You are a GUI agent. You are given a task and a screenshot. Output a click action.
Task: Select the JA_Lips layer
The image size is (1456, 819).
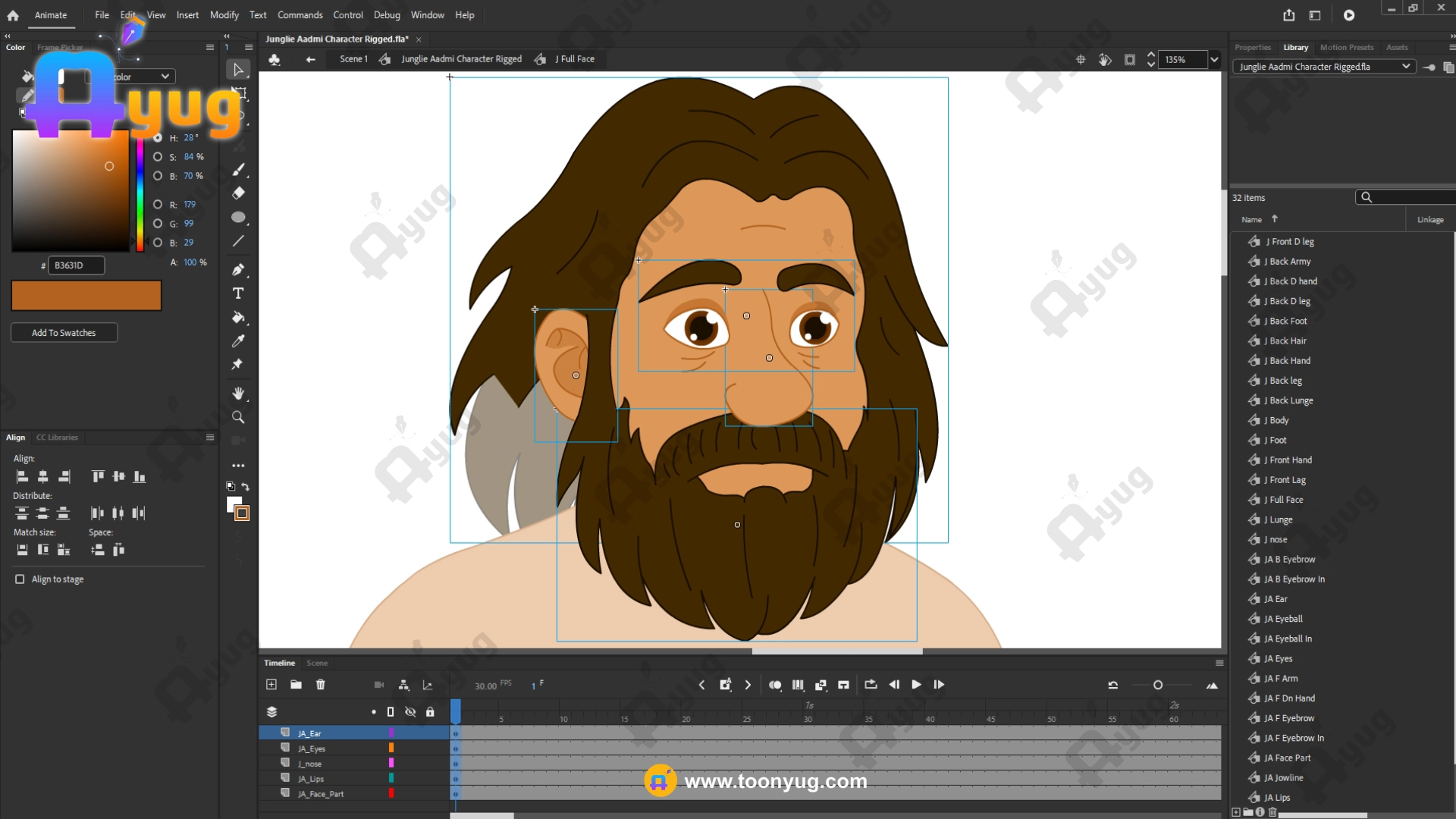click(x=311, y=779)
